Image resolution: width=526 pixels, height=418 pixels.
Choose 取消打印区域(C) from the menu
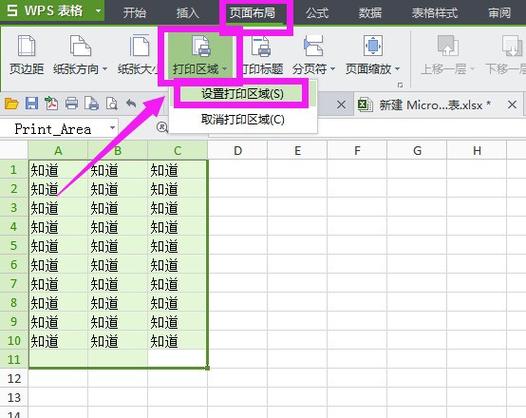click(x=242, y=119)
